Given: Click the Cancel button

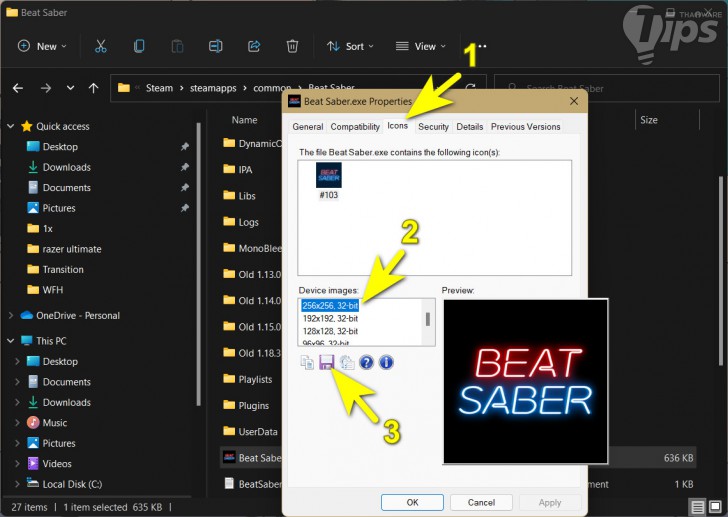Looking at the screenshot, I should (x=481, y=502).
